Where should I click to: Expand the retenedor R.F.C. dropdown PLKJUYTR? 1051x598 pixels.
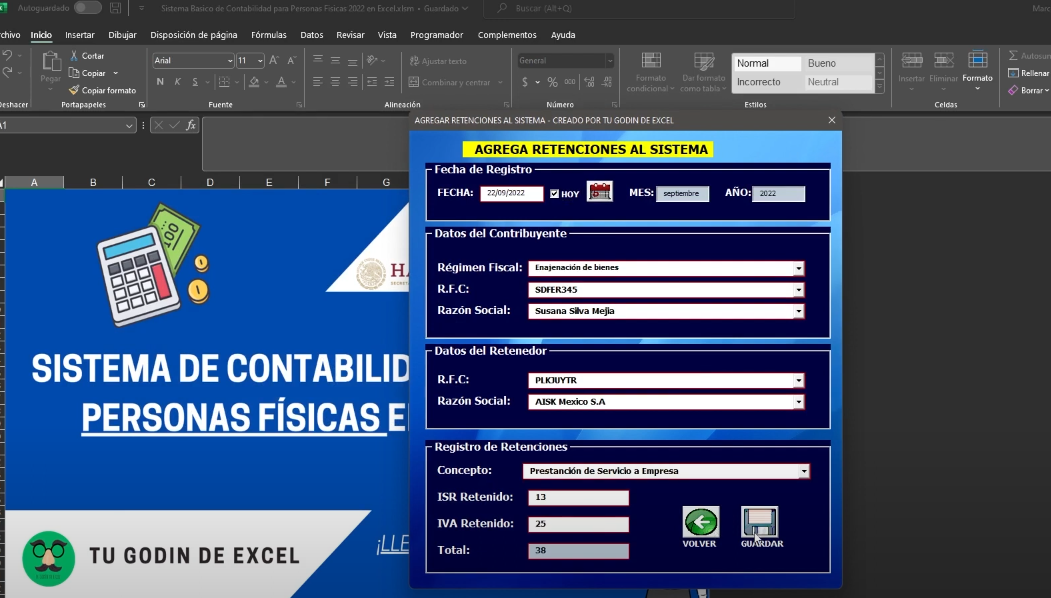coord(798,380)
